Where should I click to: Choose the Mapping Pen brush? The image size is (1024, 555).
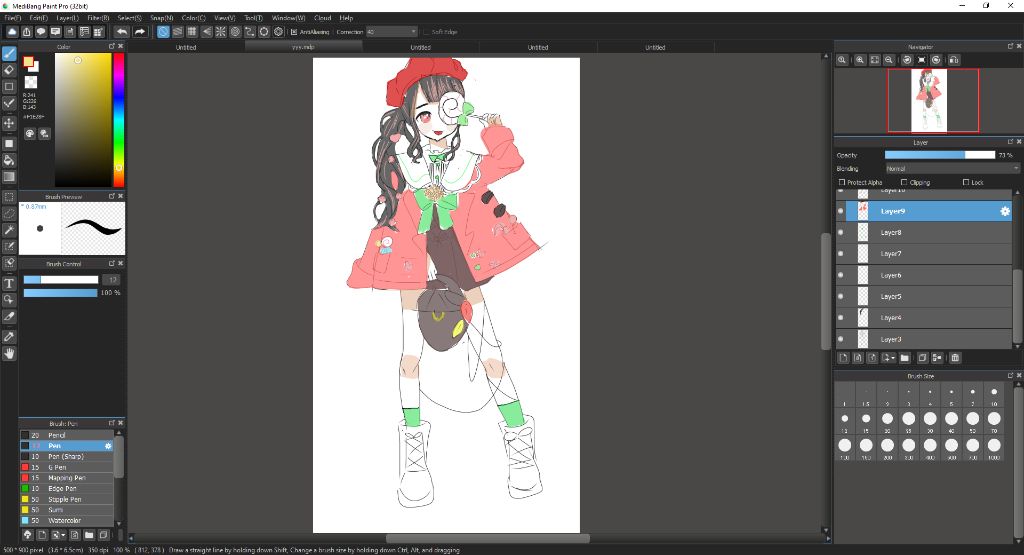coord(67,478)
